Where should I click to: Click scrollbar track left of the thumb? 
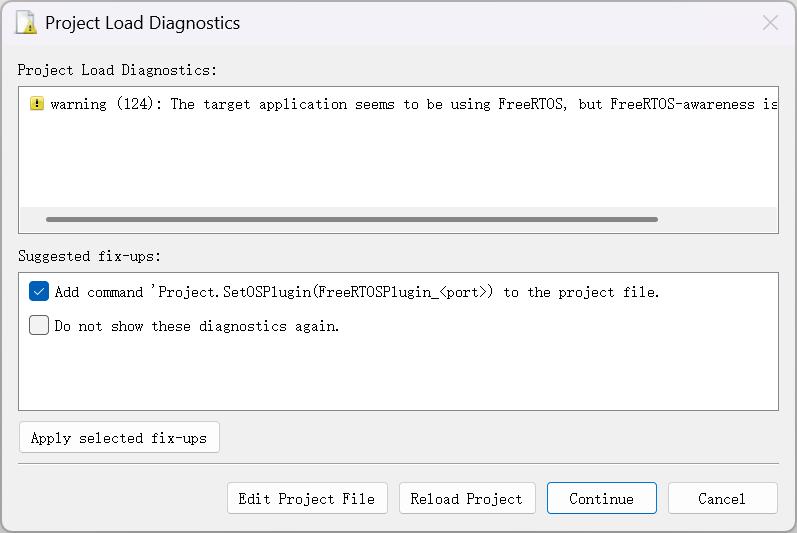pos(33,220)
